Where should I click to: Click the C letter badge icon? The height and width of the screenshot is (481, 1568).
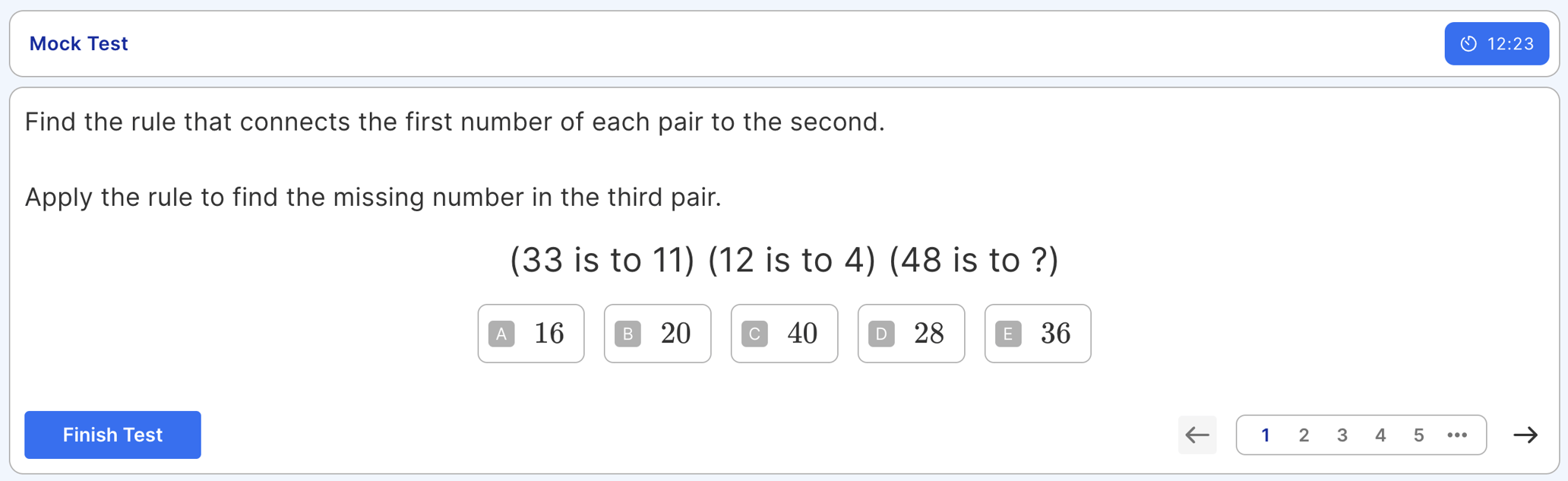pos(754,334)
